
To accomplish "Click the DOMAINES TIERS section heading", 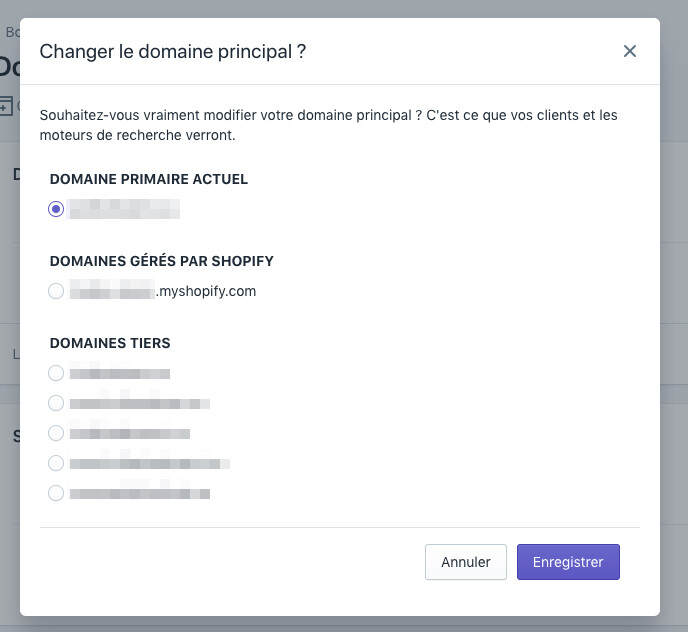I will pos(110,343).
